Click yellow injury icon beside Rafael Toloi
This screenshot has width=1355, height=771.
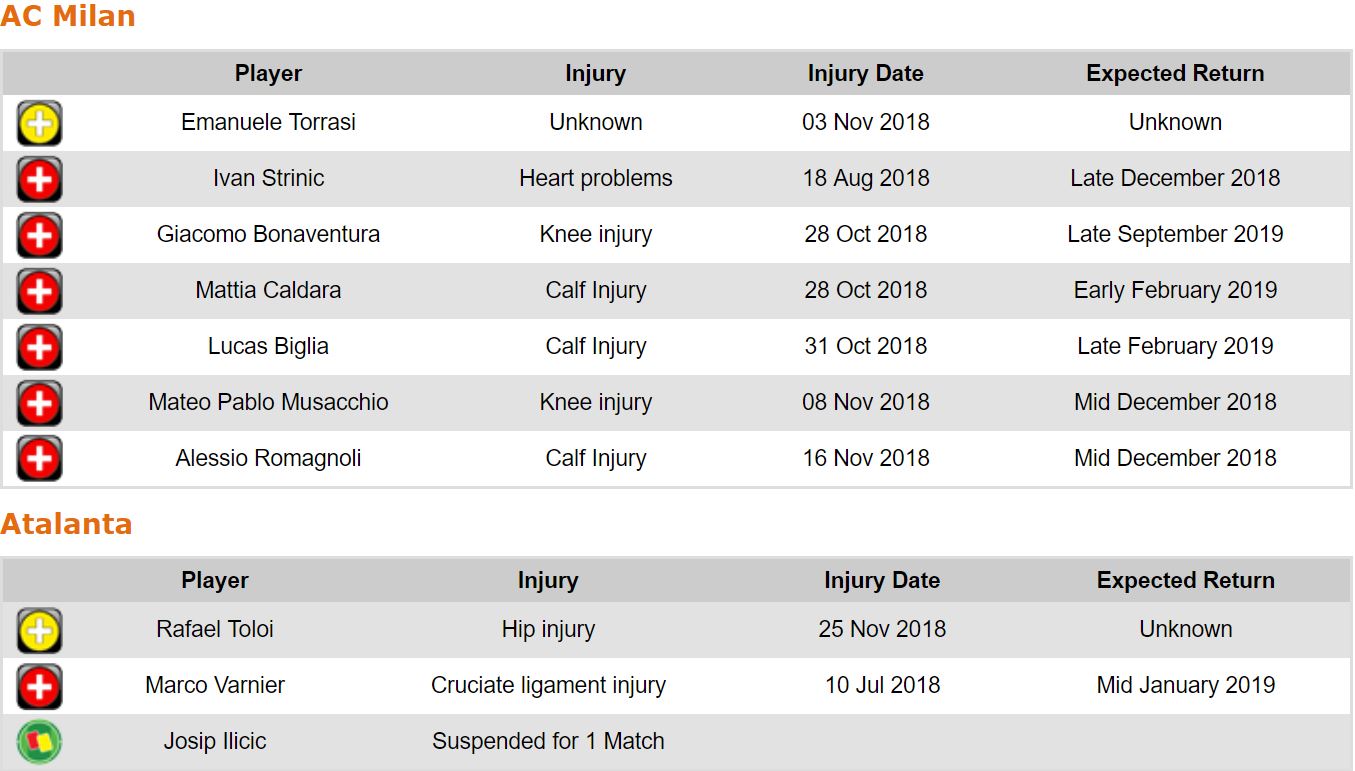click(39, 631)
